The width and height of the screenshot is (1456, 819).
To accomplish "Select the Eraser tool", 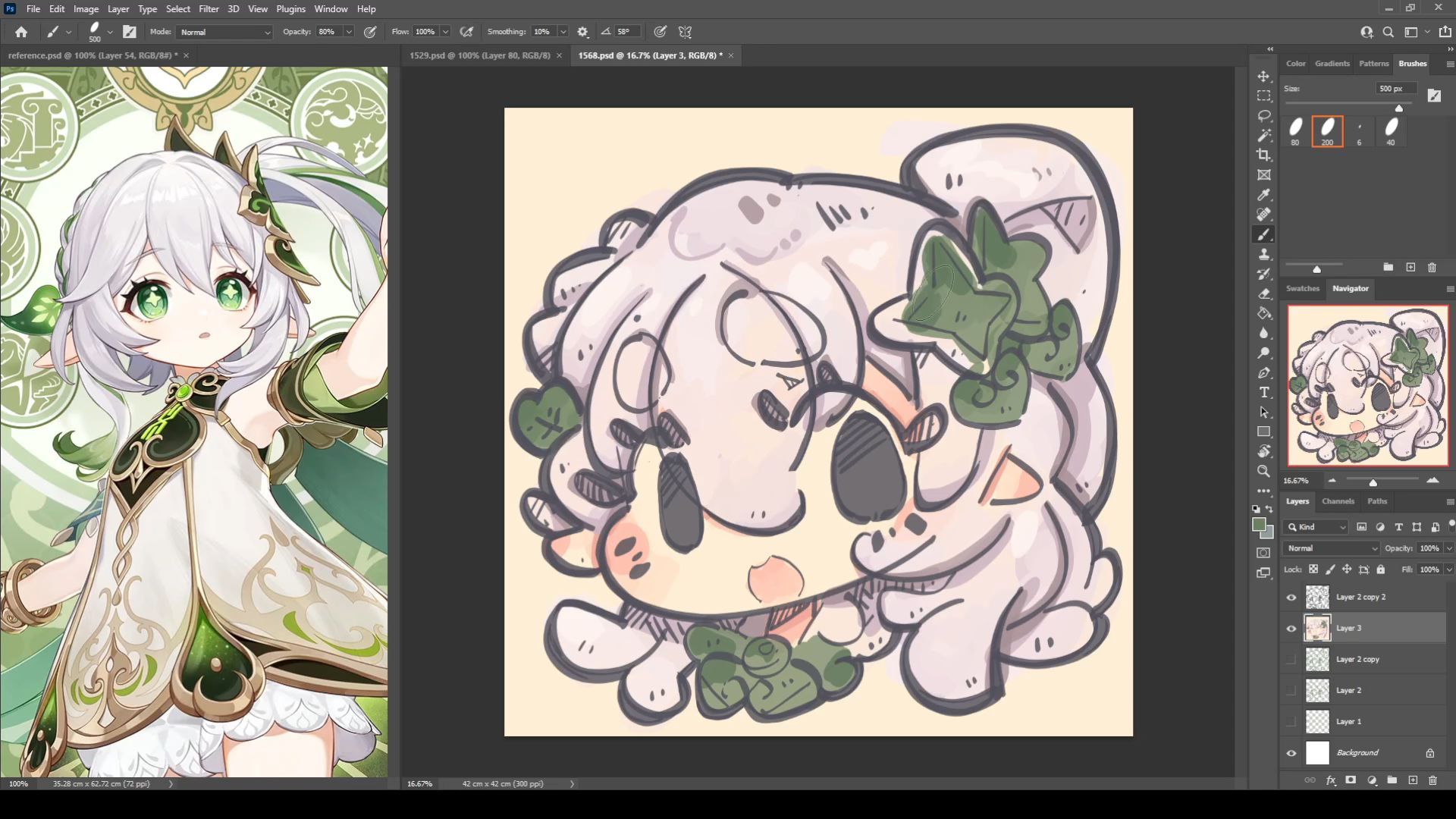I will coord(1264,293).
